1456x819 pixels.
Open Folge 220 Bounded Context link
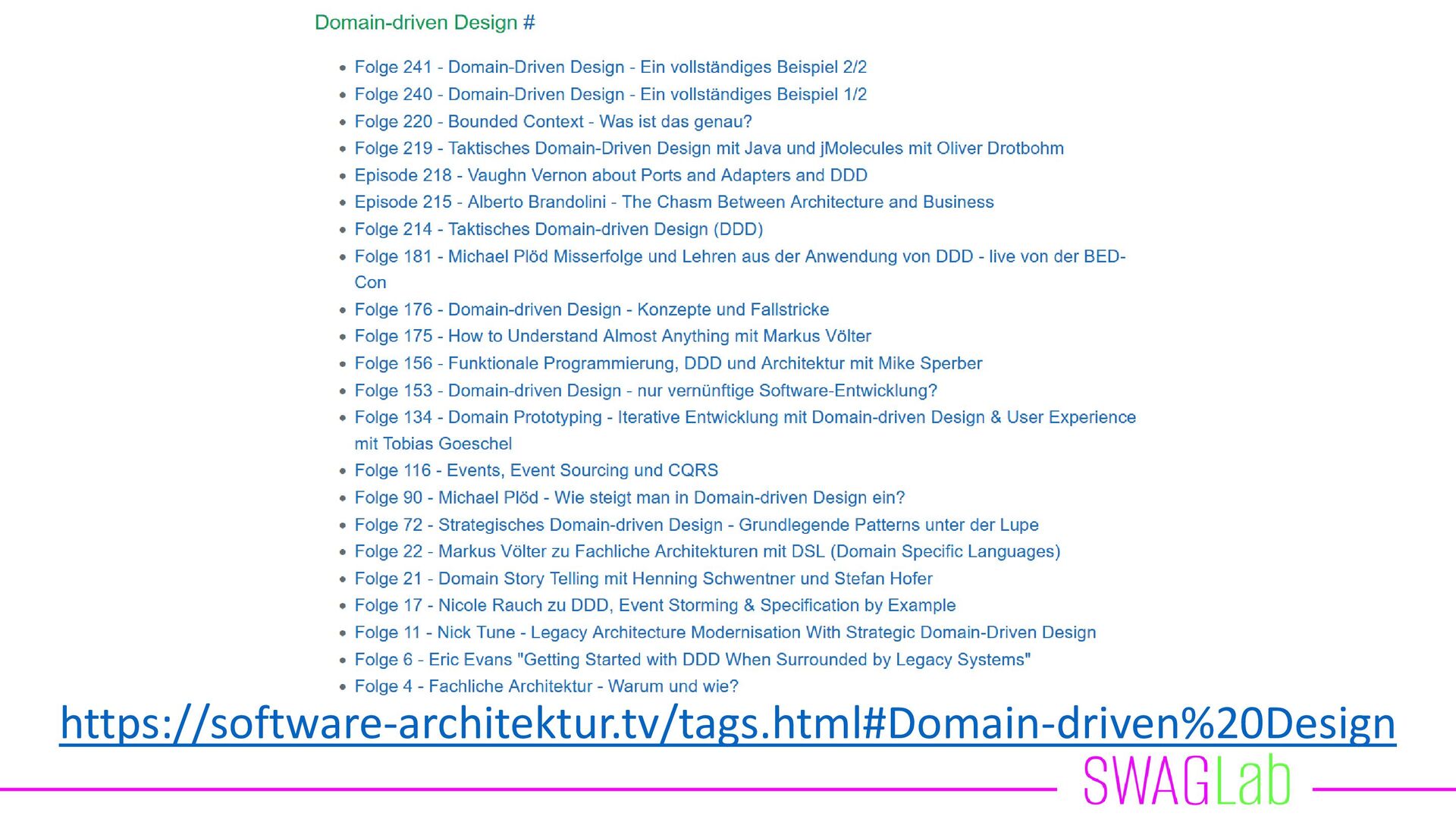tap(553, 122)
